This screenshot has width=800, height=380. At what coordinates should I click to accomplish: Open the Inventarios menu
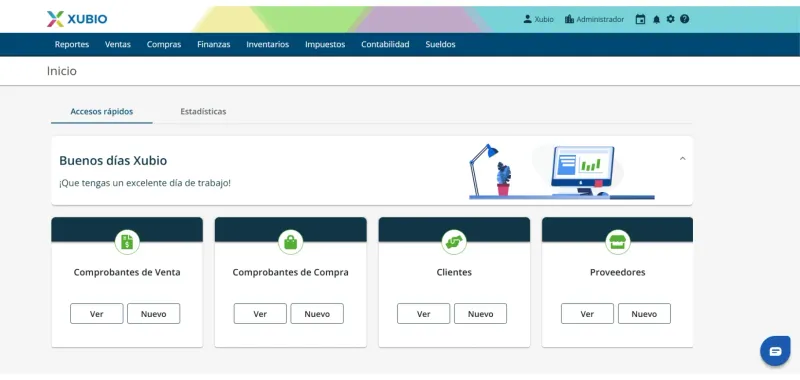point(268,44)
